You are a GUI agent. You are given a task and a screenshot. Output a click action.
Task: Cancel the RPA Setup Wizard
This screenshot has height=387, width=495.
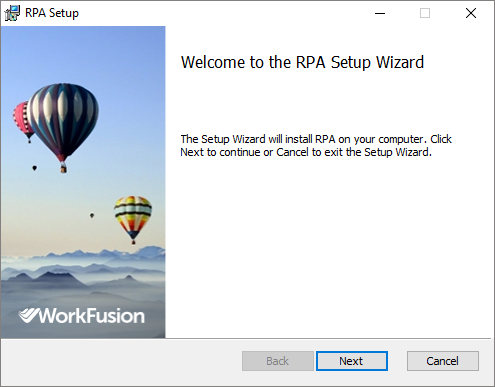coord(443,361)
